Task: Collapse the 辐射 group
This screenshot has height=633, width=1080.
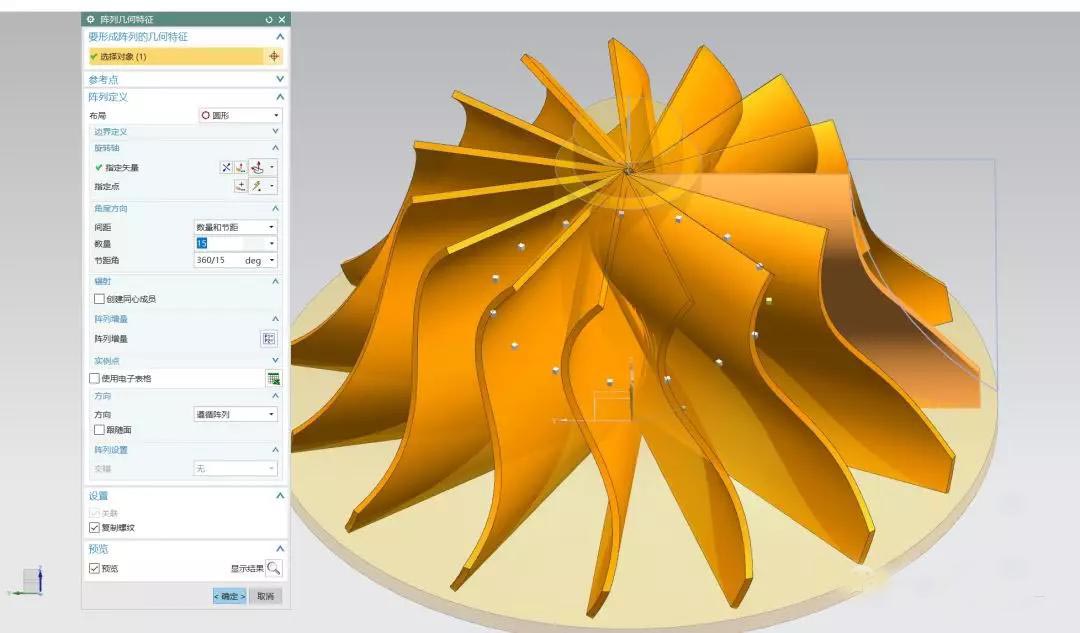Action: (276, 281)
